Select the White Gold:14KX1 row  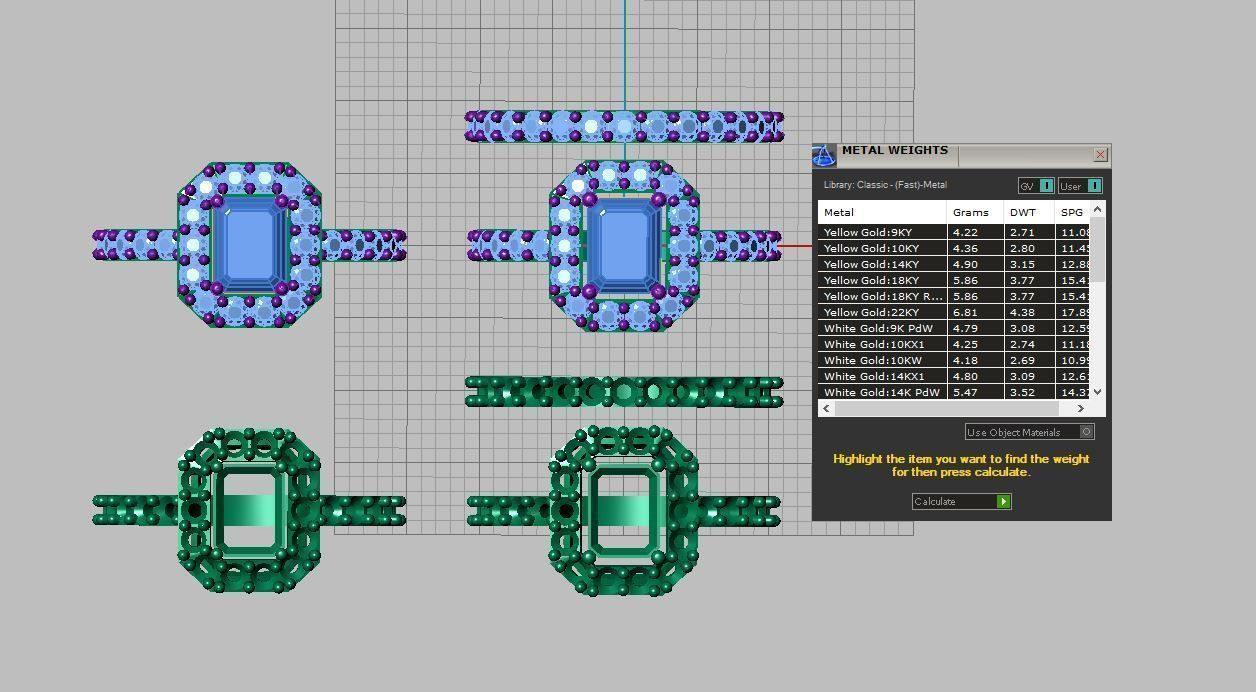(x=954, y=376)
